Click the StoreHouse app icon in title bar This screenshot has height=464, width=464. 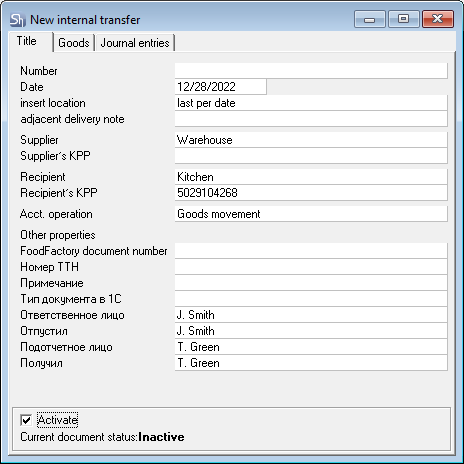click(x=17, y=20)
